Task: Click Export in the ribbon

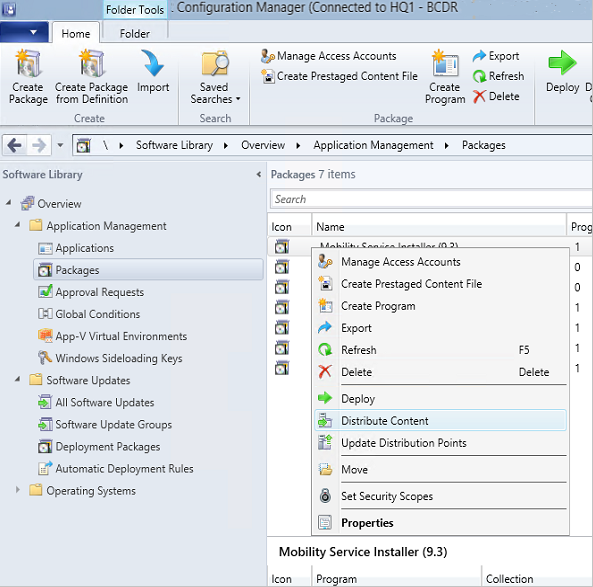Action: point(496,56)
